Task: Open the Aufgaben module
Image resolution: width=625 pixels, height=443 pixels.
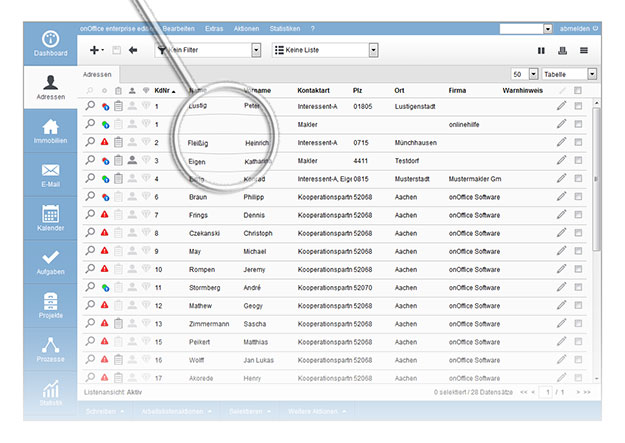Action: click(50, 262)
